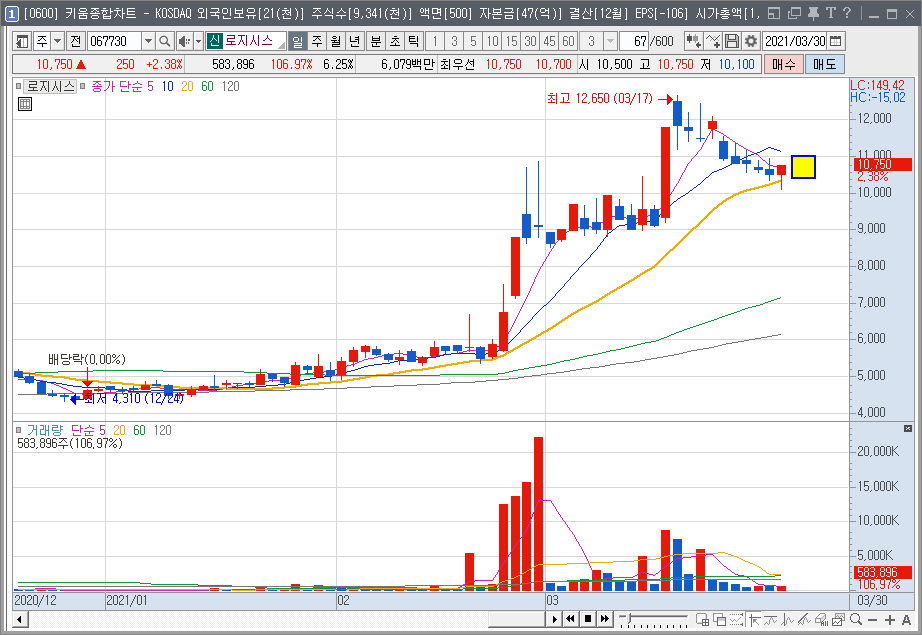
Task: Click the 15 interval tab
Action: click(x=512, y=41)
